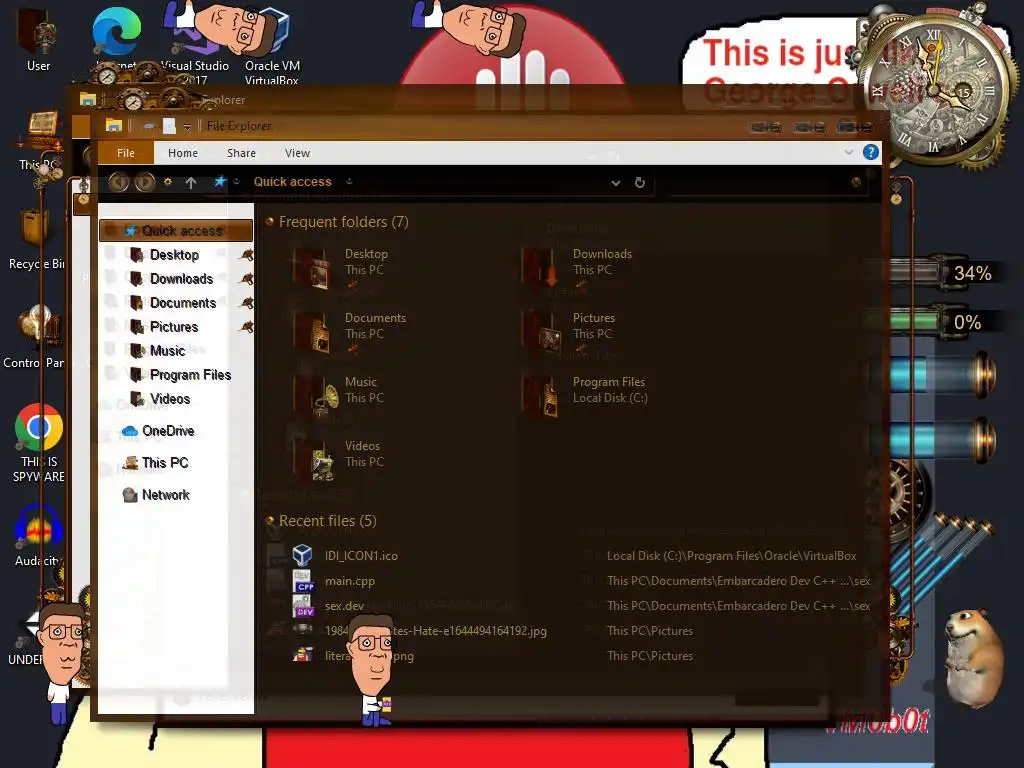Click Quick access in the address bar
1024x768 pixels.
coord(293,182)
